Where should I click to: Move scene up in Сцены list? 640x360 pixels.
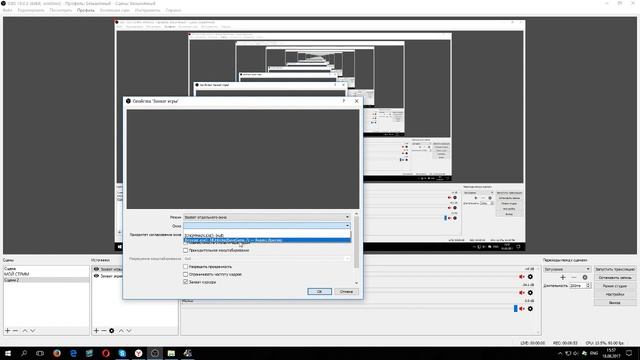point(24,331)
